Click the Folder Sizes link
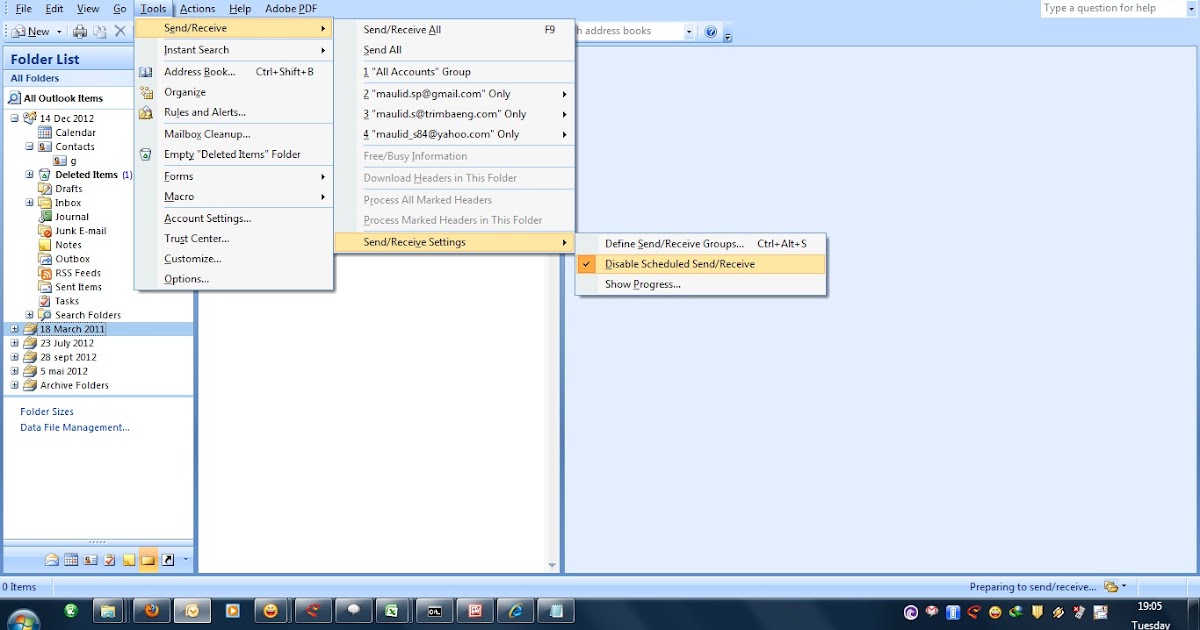 coord(47,412)
